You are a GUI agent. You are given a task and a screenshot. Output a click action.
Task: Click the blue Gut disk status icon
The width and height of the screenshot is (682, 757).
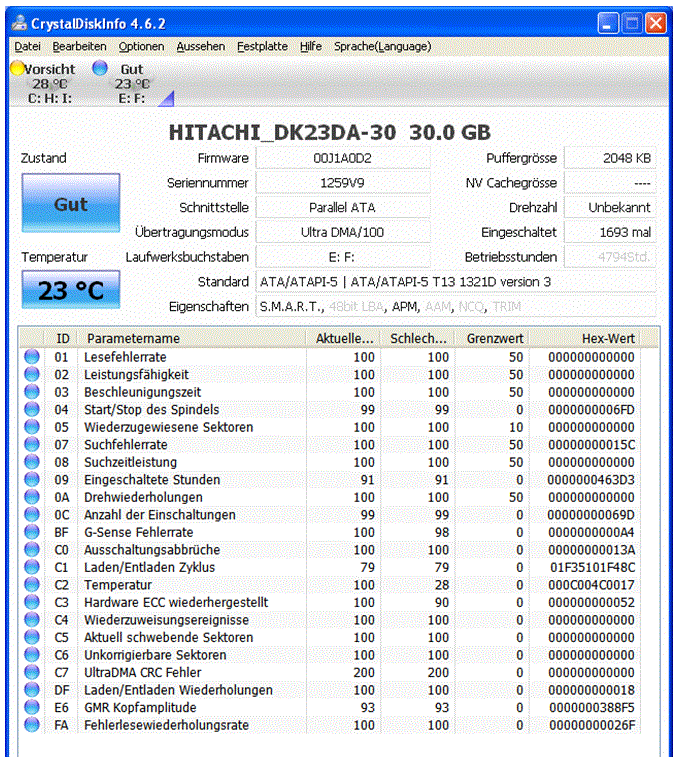pyautogui.click(x=100, y=68)
